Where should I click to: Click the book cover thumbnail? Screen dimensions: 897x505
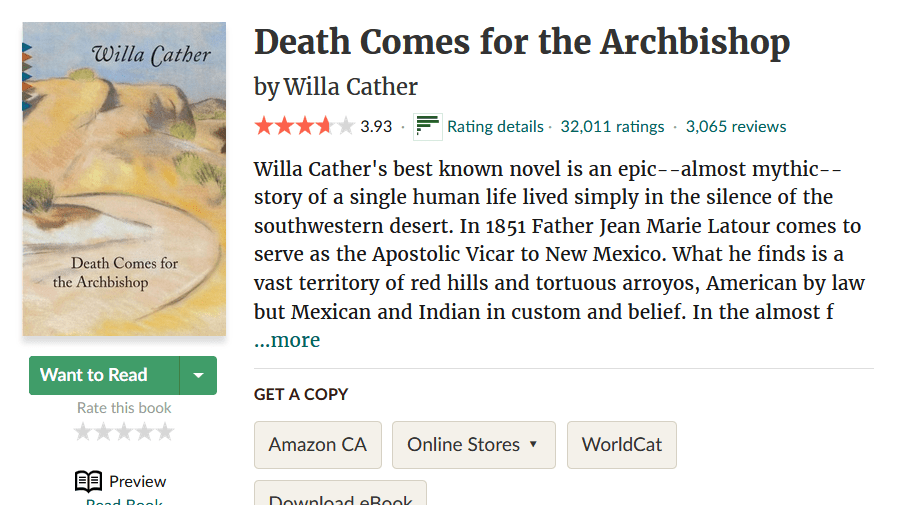click(124, 179)
